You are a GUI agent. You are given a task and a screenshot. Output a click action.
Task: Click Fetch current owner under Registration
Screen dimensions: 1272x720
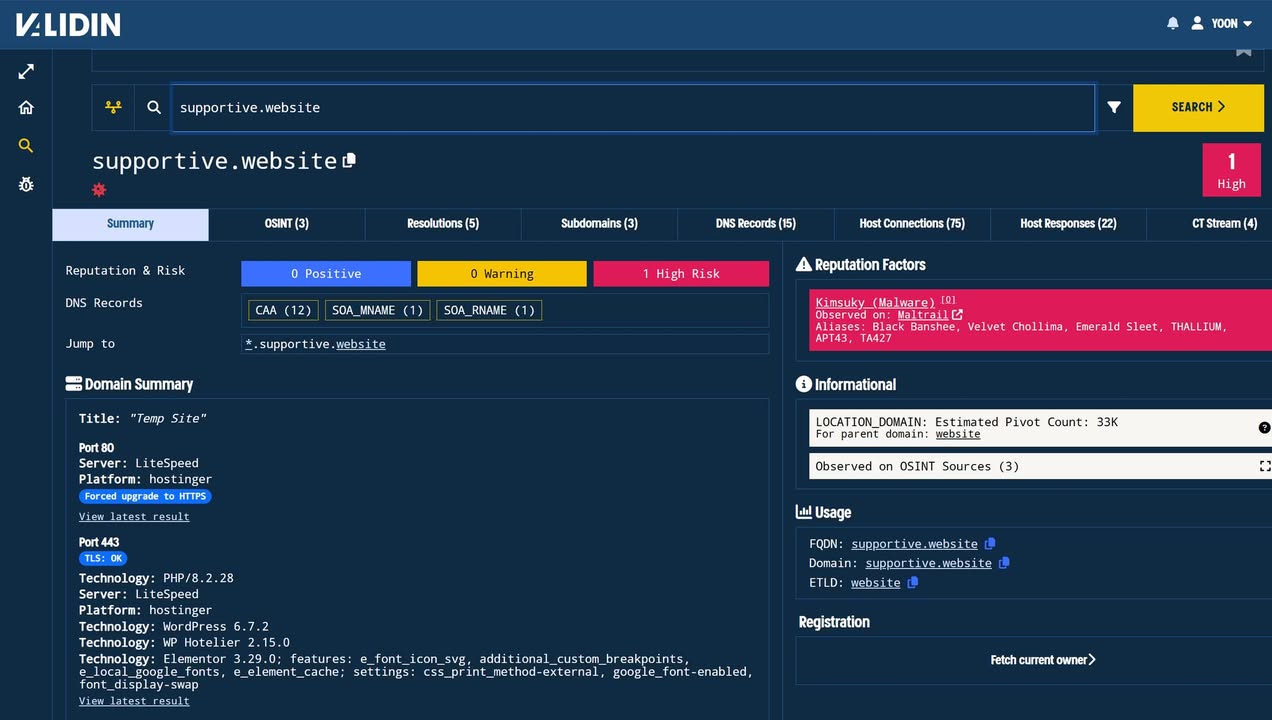(x=1042, y=660)
